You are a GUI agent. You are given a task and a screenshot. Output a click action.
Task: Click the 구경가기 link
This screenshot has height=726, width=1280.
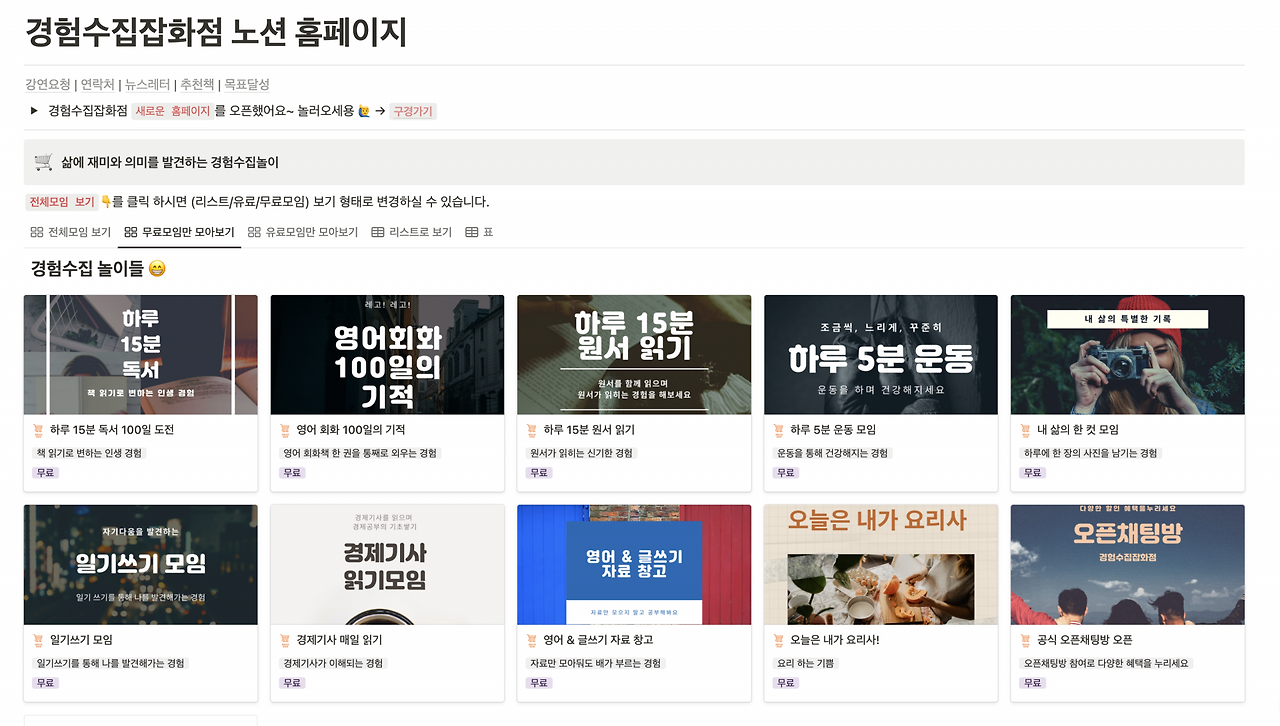click(x=413, y=111)
